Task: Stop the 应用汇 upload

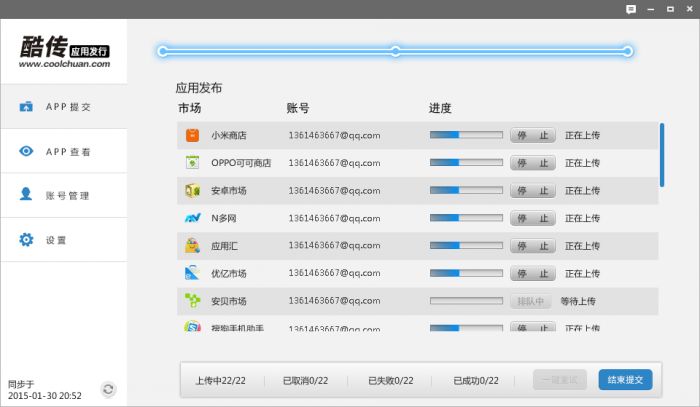Action: (533, 246)
